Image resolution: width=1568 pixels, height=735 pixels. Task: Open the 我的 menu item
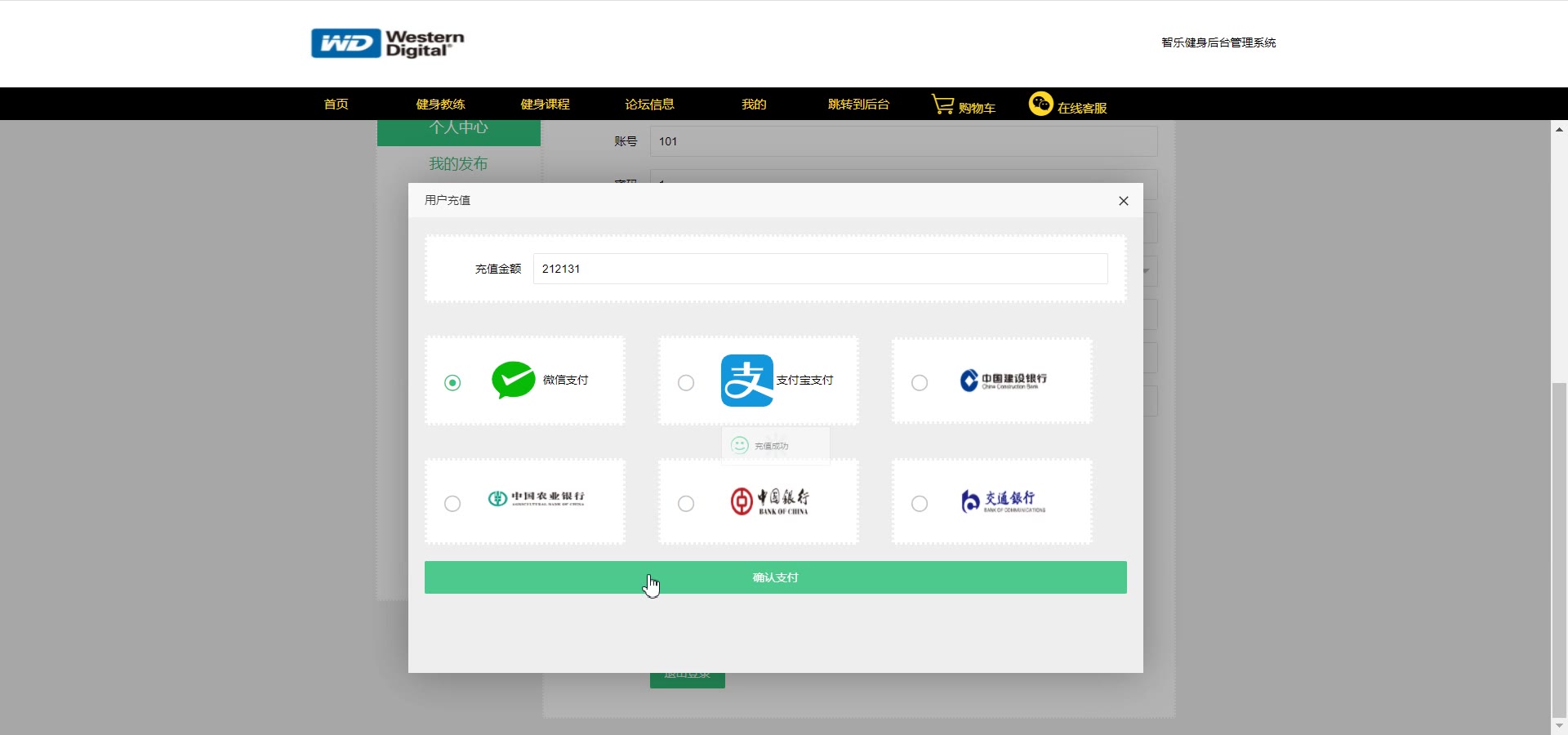pos(754,104)
